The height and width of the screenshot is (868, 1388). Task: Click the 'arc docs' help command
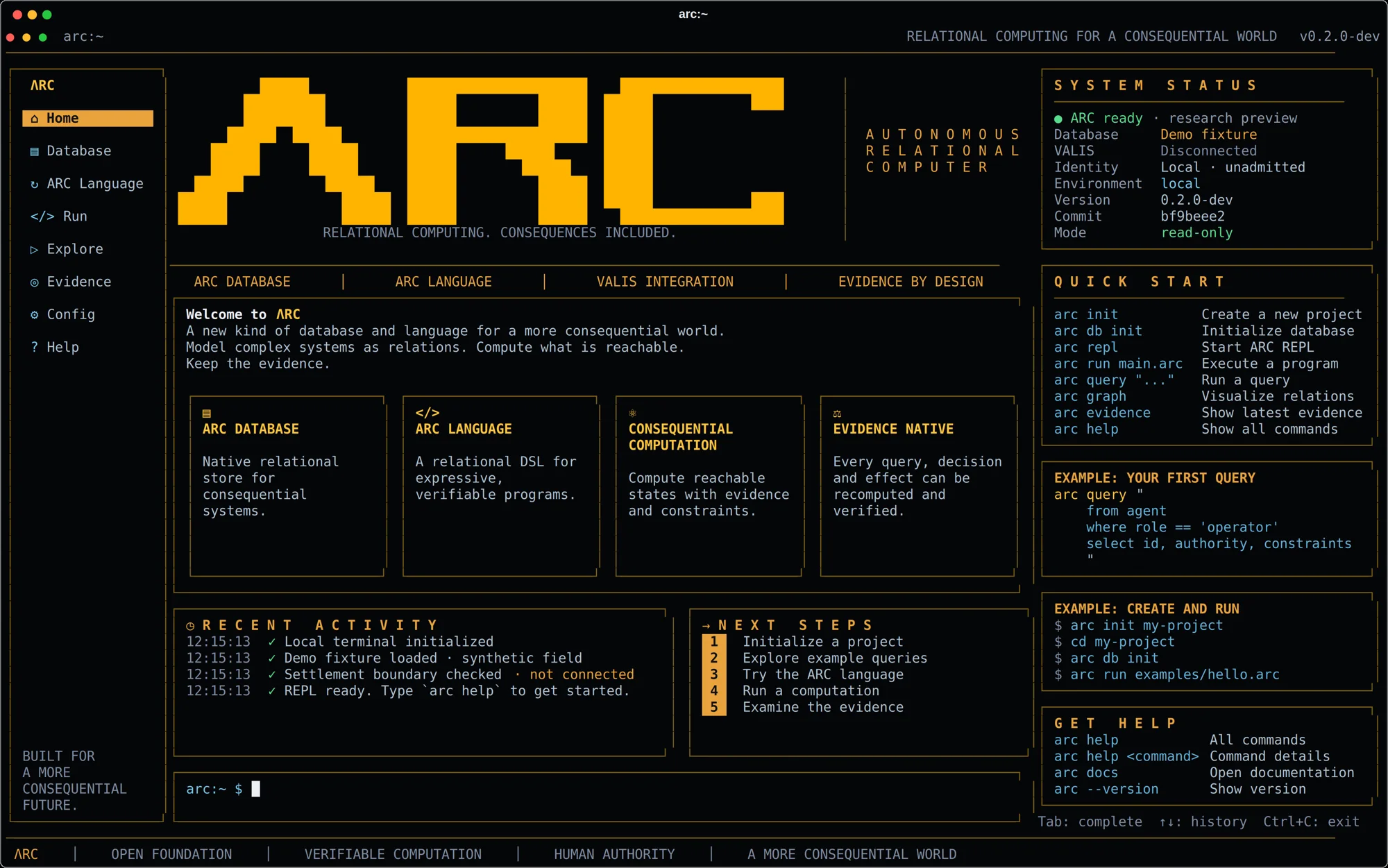coord(1086,772)
